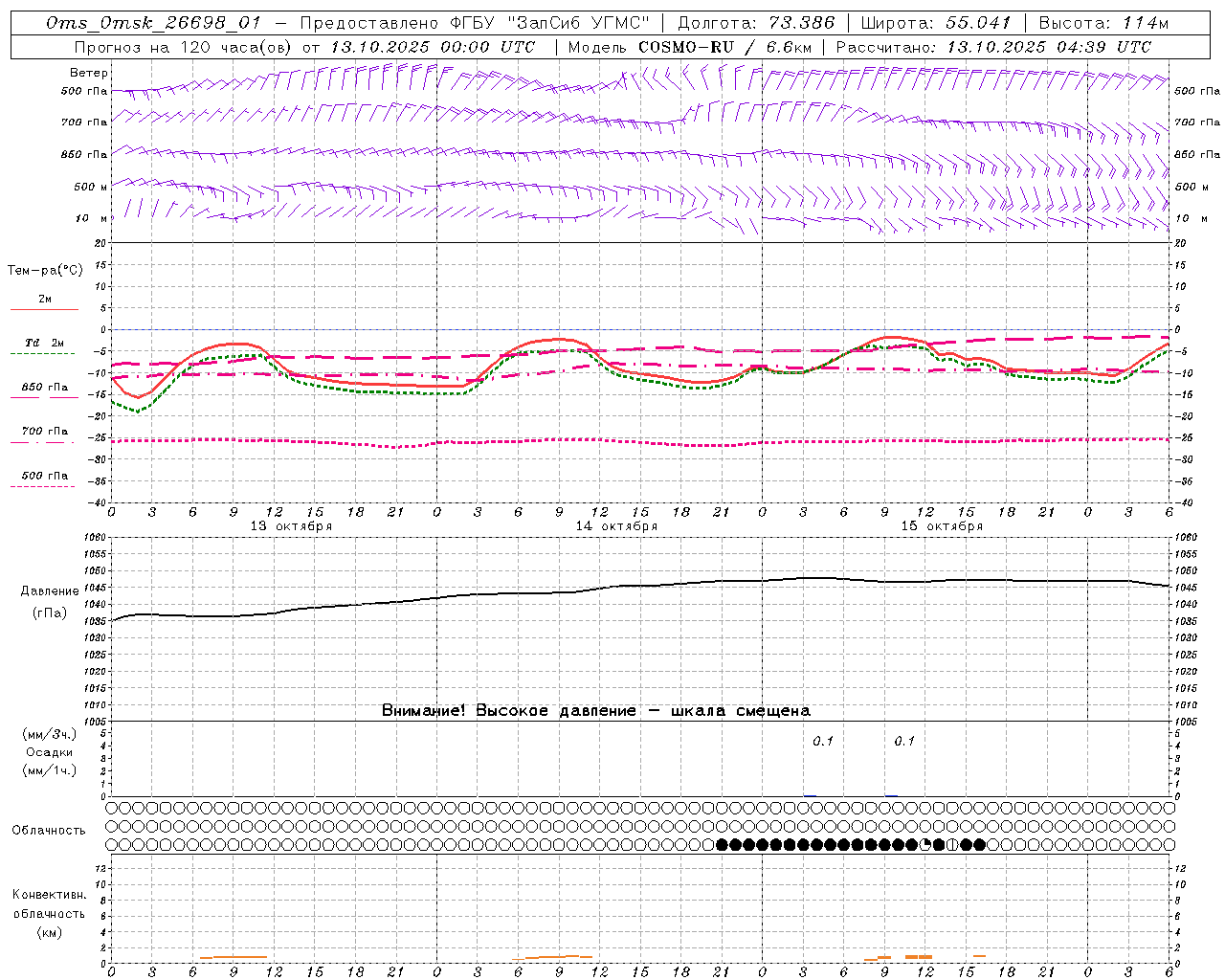Click the pink short-dash 500 гПа legend line

[43, 486]
